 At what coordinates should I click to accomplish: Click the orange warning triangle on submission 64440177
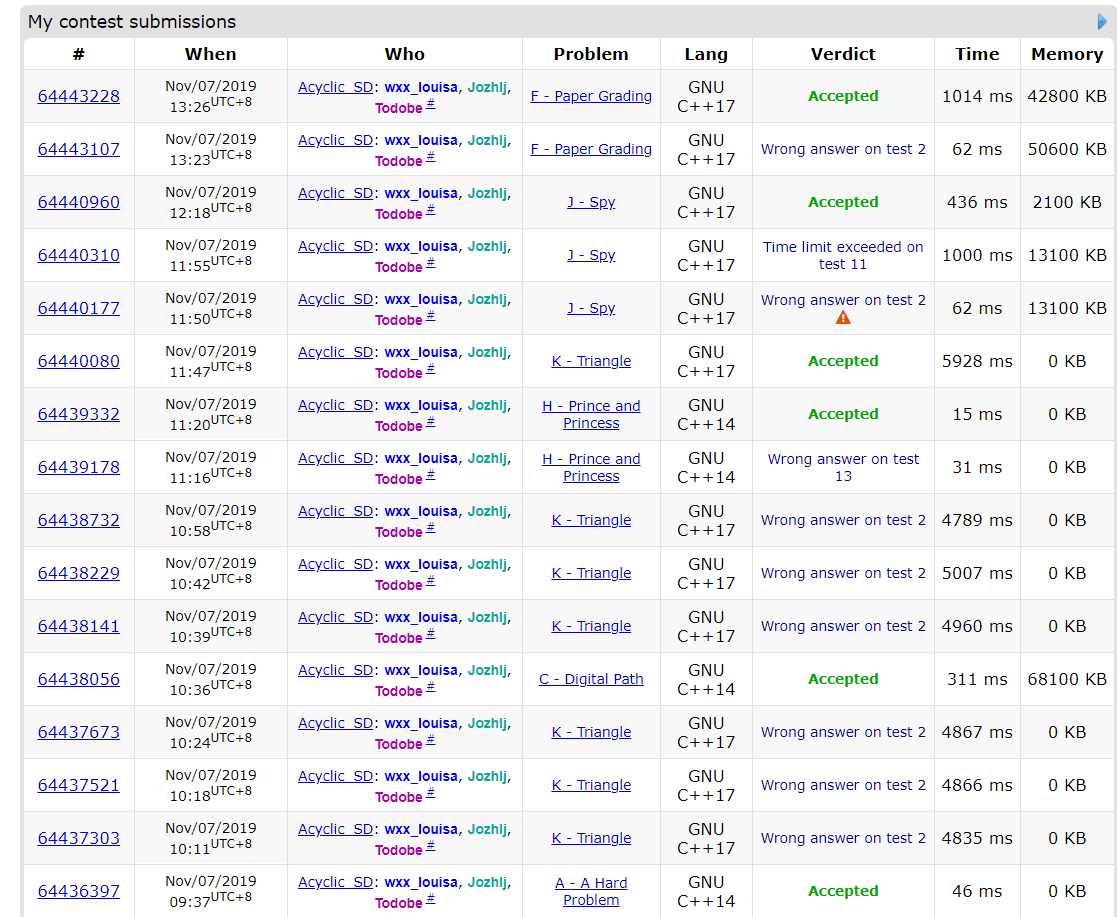843,318
